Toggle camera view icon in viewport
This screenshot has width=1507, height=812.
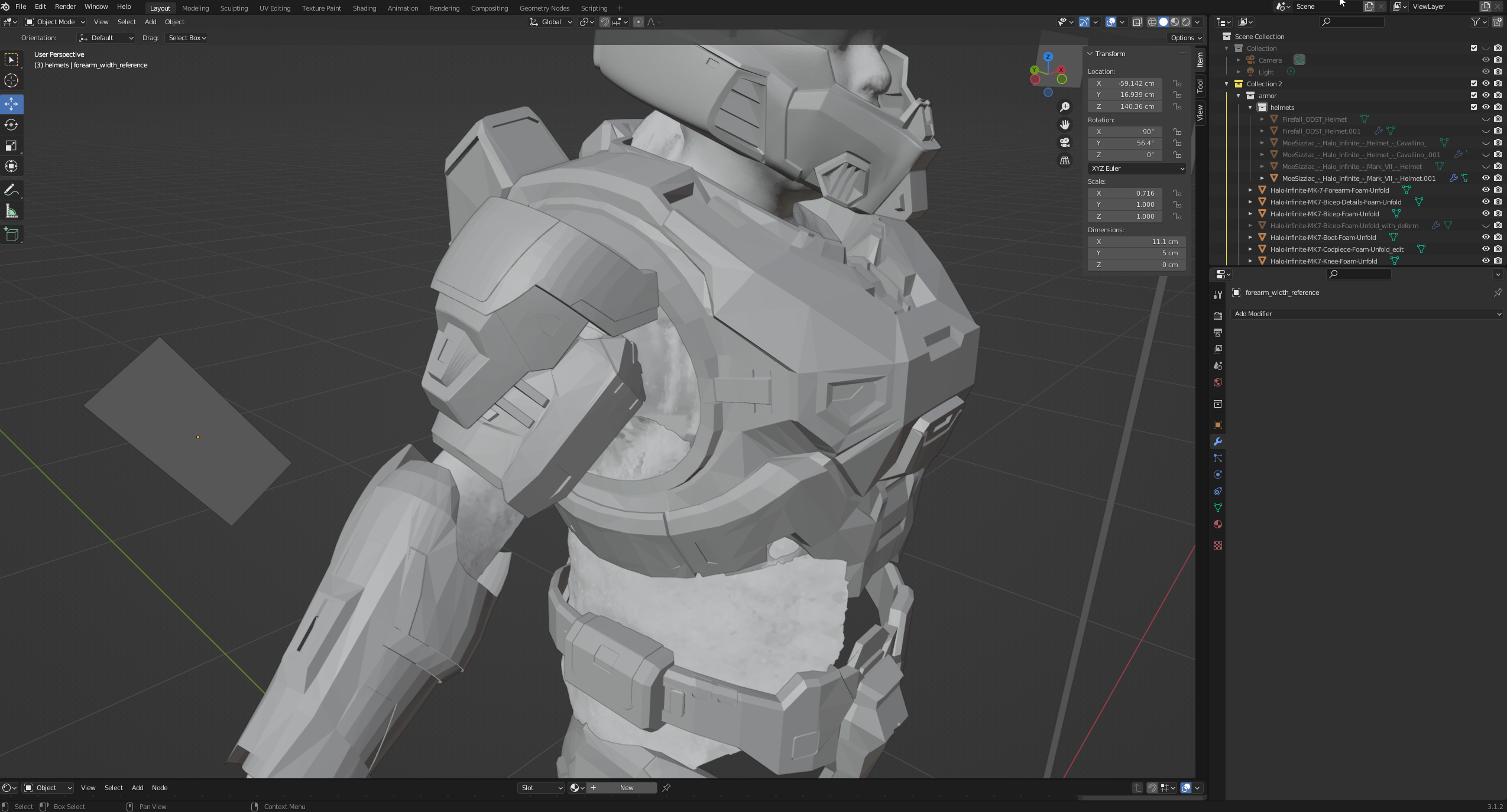tap(1065, 142)
